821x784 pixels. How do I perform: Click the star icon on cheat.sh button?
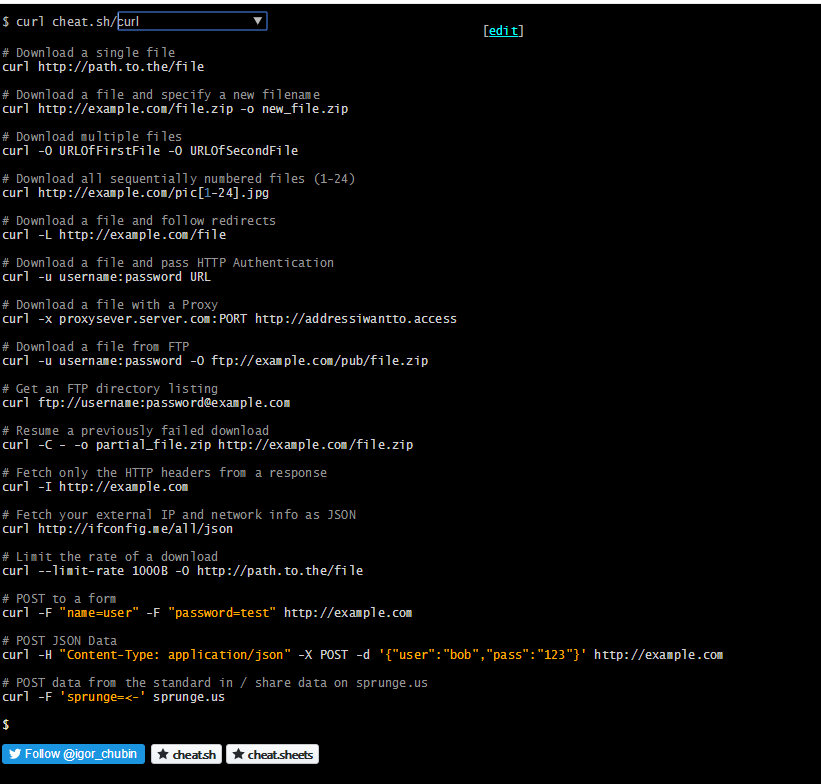163,754
